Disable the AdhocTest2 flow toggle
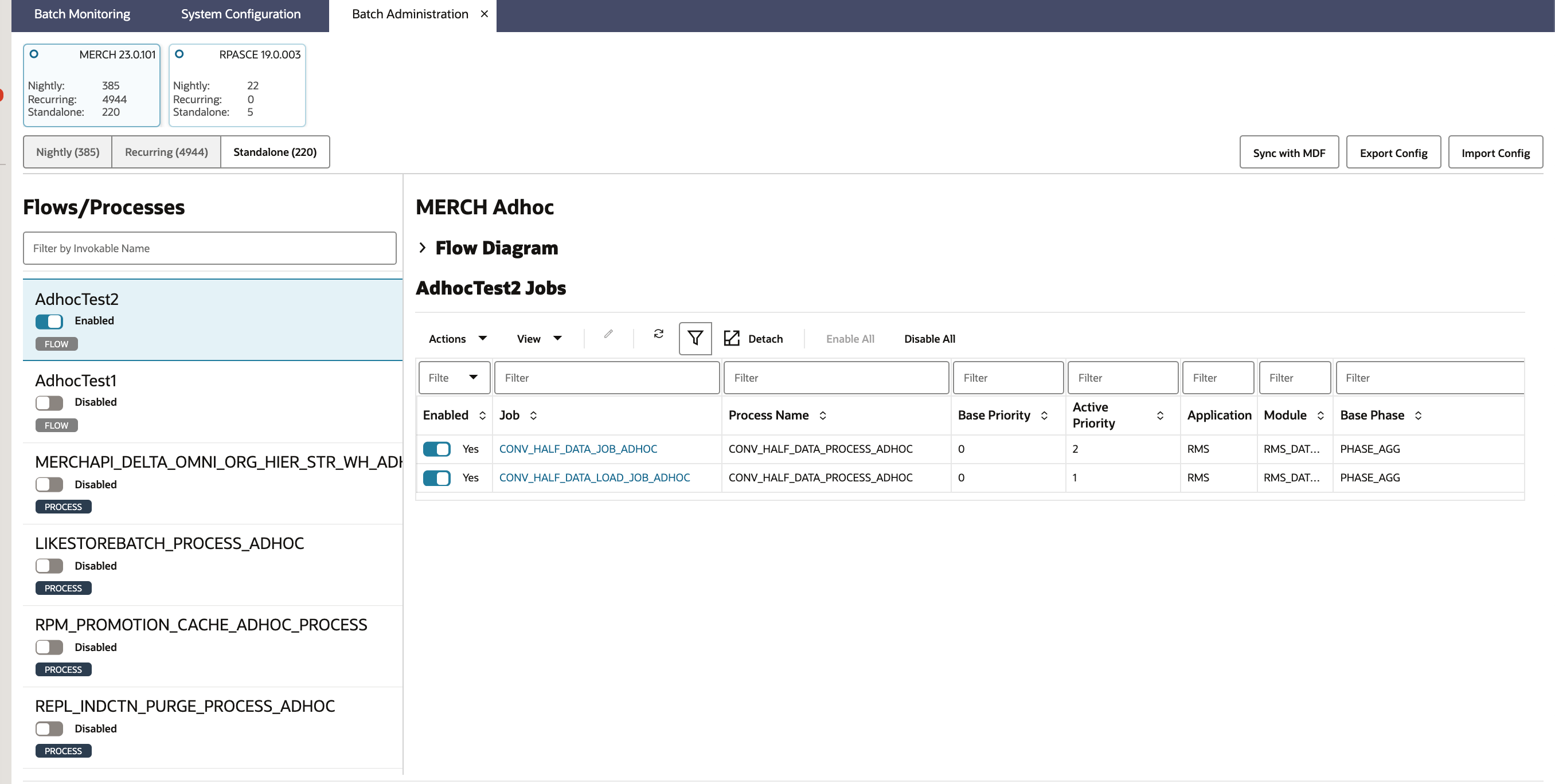Viewport: 1555px width, 784px height. pyautogui.click(x=49, y=321)
